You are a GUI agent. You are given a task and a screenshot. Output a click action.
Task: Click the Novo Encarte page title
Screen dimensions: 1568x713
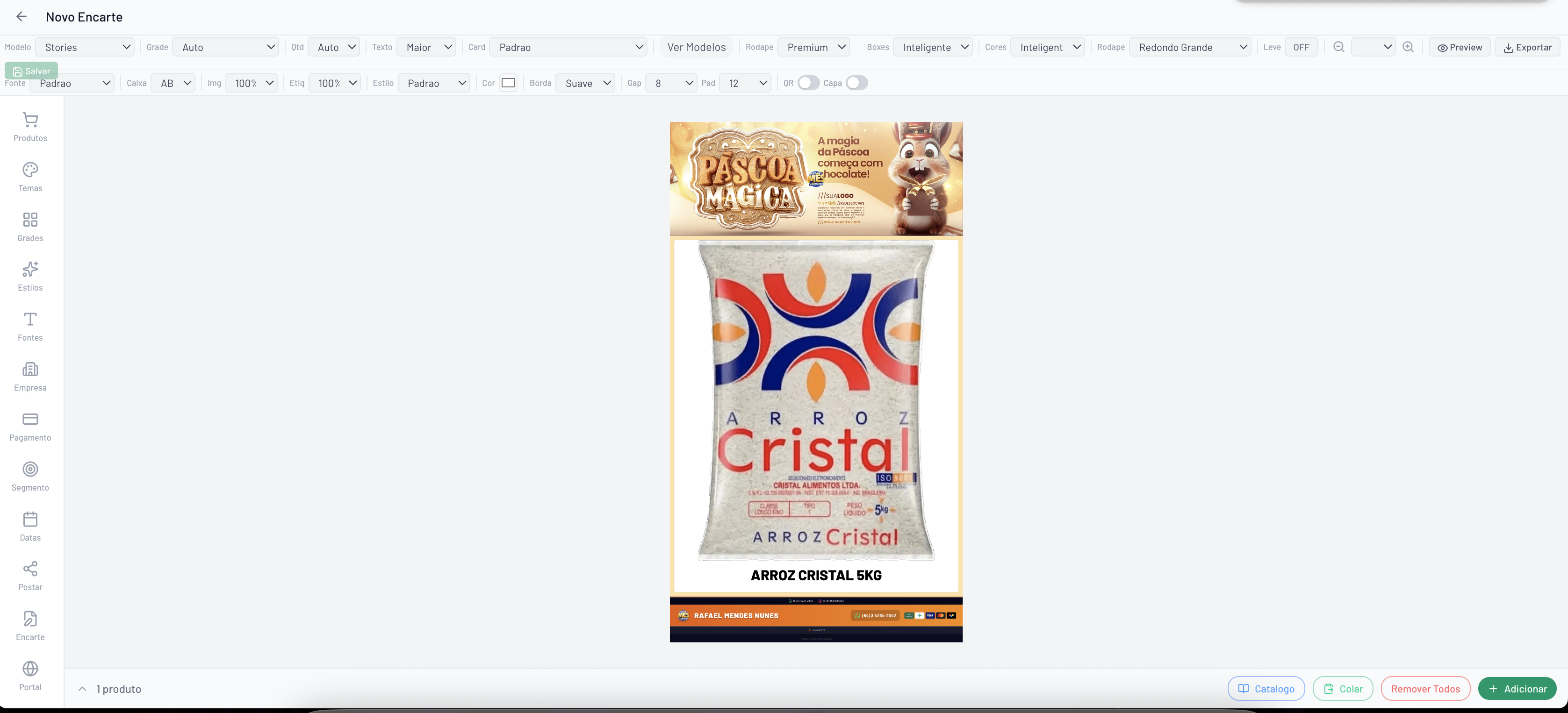(84, 17)
